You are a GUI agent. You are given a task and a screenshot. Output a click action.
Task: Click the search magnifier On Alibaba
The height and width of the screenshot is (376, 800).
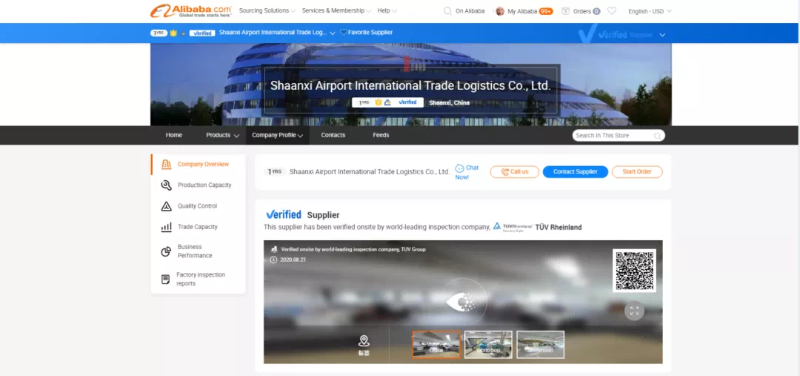pos(447,11)
